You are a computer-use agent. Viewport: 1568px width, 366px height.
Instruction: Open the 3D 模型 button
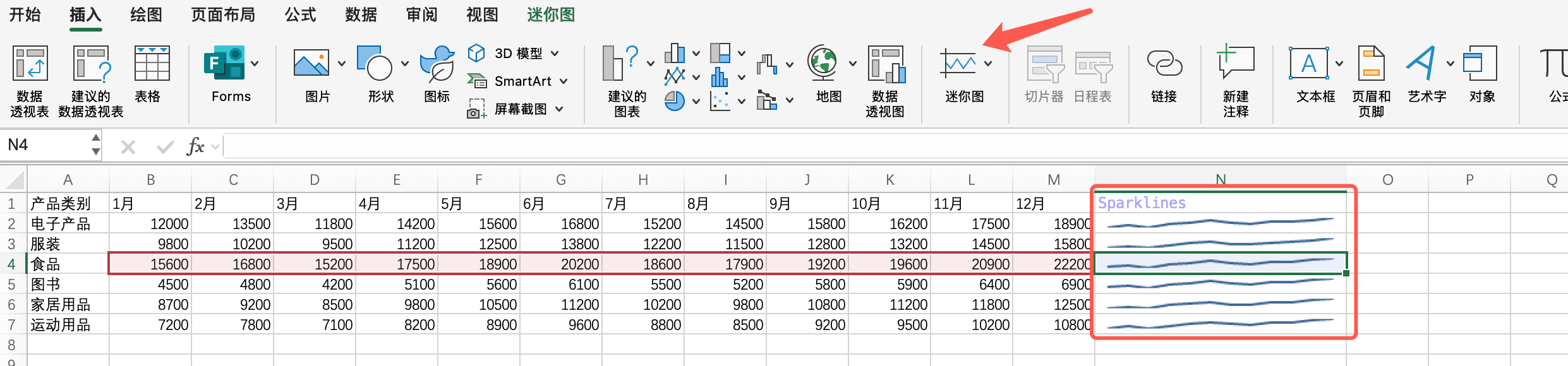coord(513,54)
